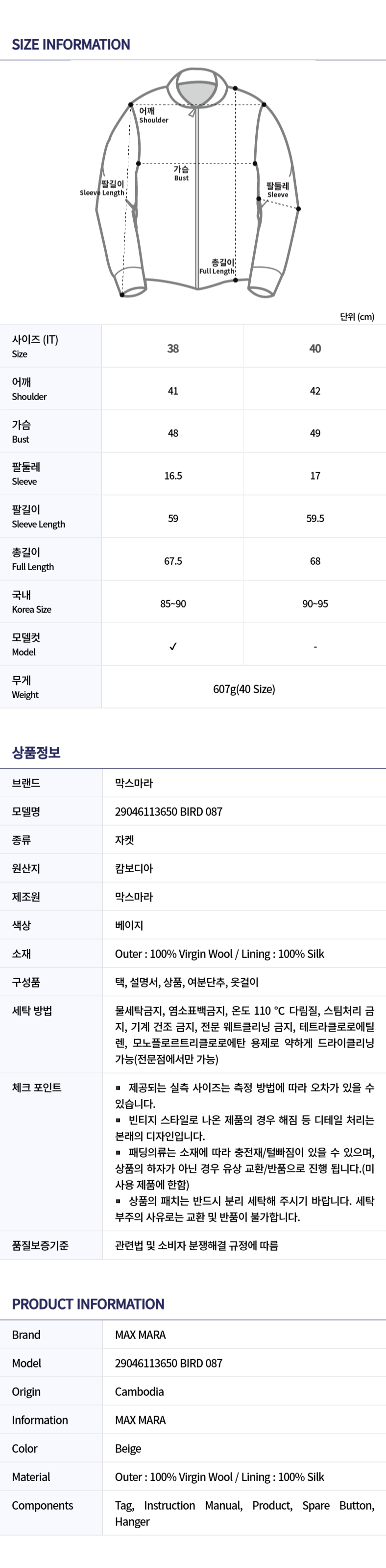Select the size 40 column header
The image size is (386, 1568).
[315, 349]
